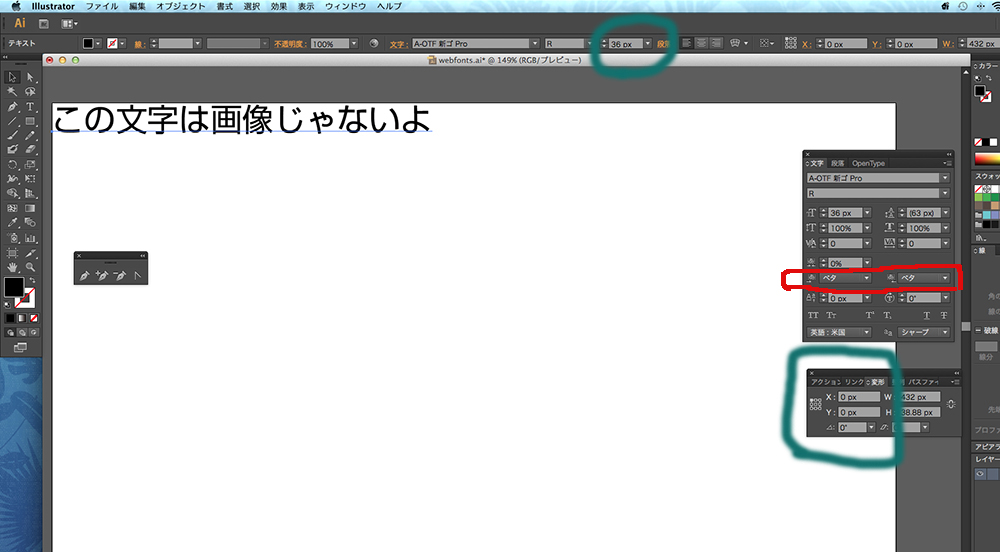
Task: Toggle All Caps (TT) in Character panel
Action: tap(813, 315)
